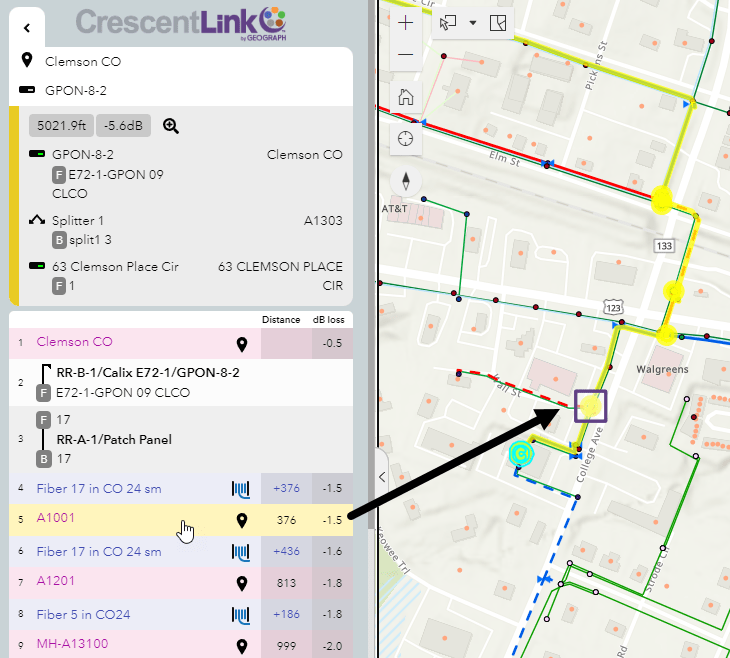Image resolution: width=730 pixels, height=658 pixels.
Task: Select the RR-A-1/Patch Panel row
Action: pyautogui.click(x=181, y=439)
